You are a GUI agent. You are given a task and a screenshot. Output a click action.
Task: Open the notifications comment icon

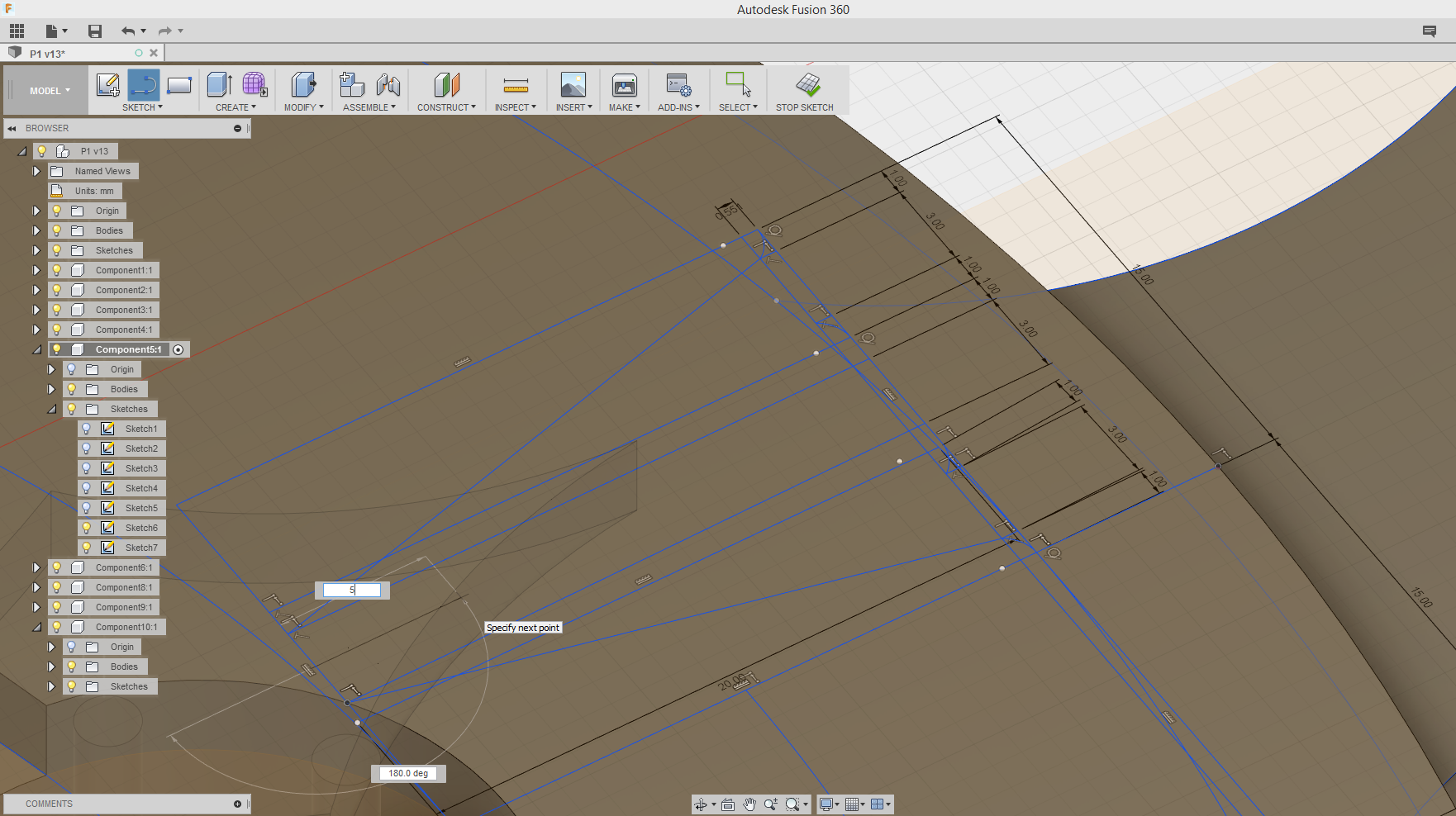coord(1430,31)
